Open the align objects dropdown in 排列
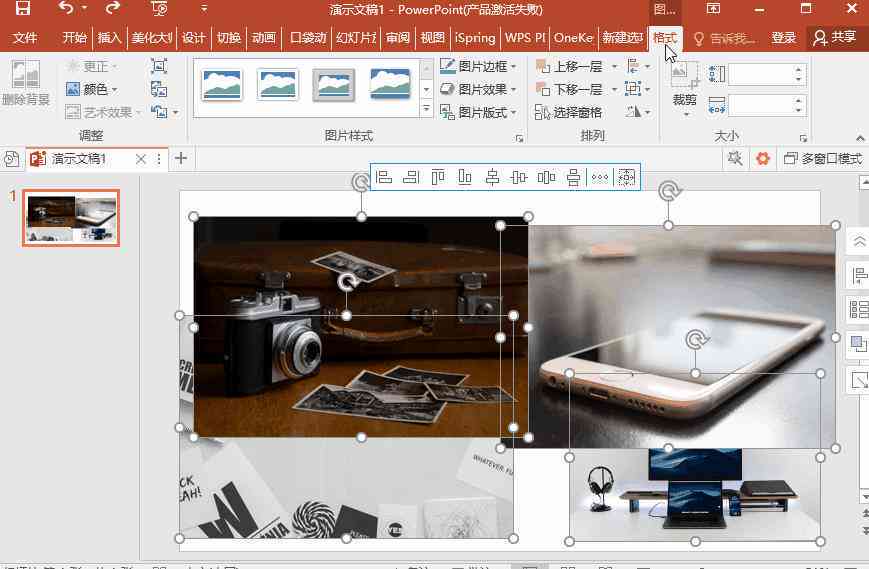Screen dimensions: 869x569 (638, 66)
